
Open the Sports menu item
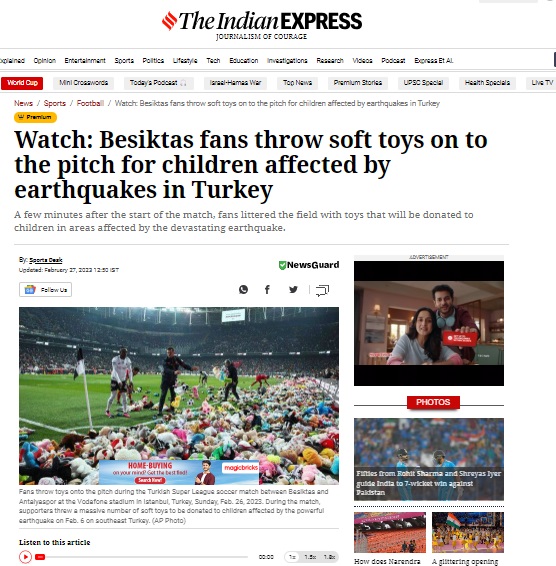coord(124,60)
